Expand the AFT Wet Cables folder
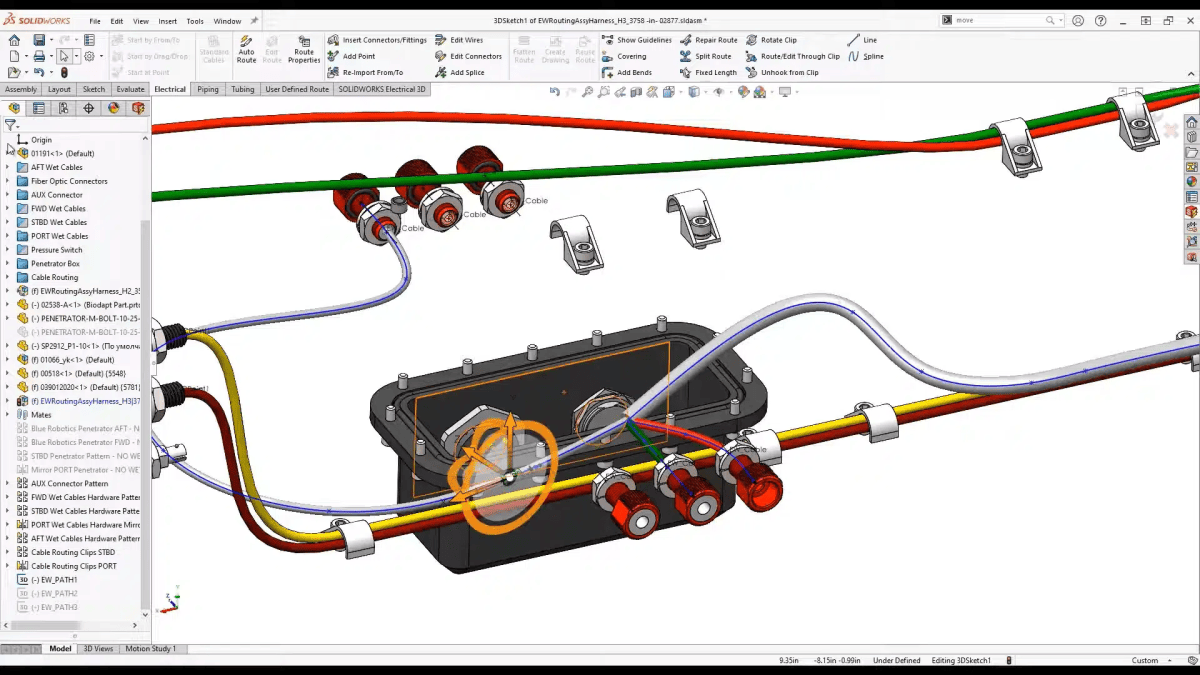Screen dimensions: 1200x675 pos(8,167)
